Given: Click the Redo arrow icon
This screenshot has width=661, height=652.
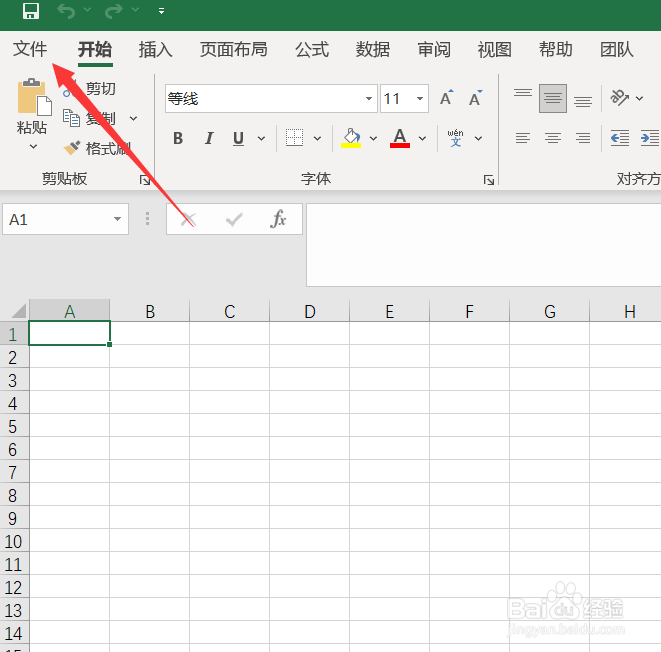Looking at the screenshot, I should tap(113, 11).
